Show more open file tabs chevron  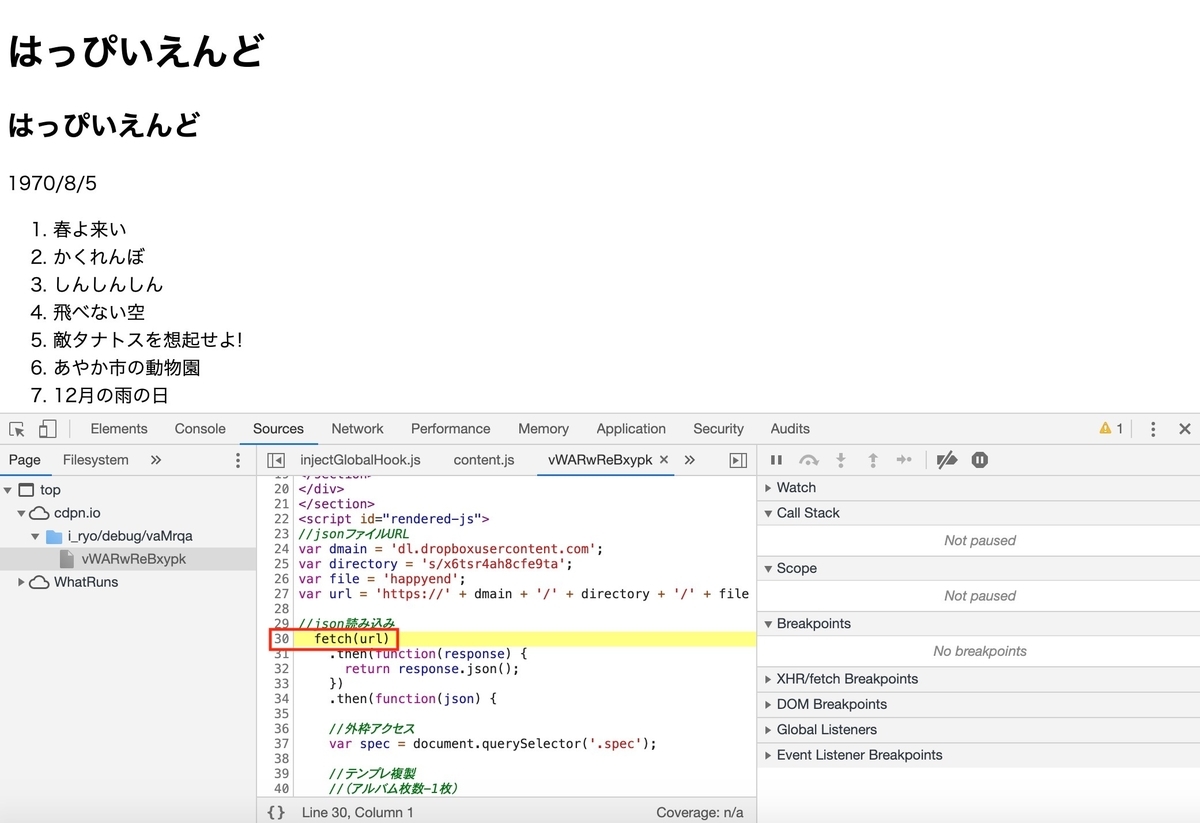(x=689, y=460)
